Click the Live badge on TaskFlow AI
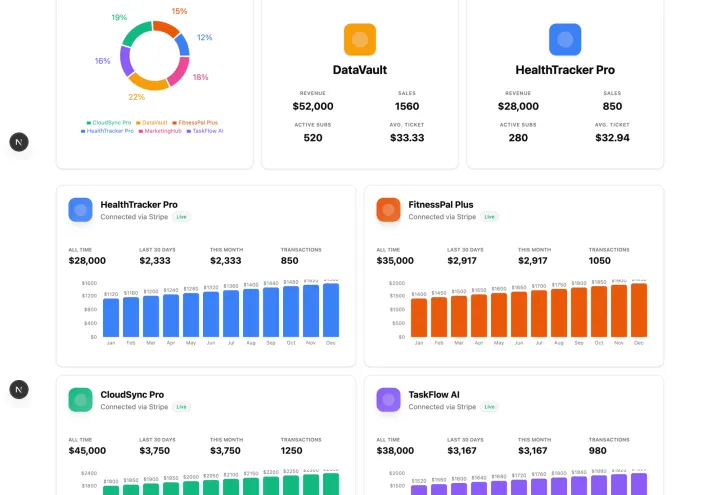Viewport: 720px width, 495px height. (x=489, y=407)
